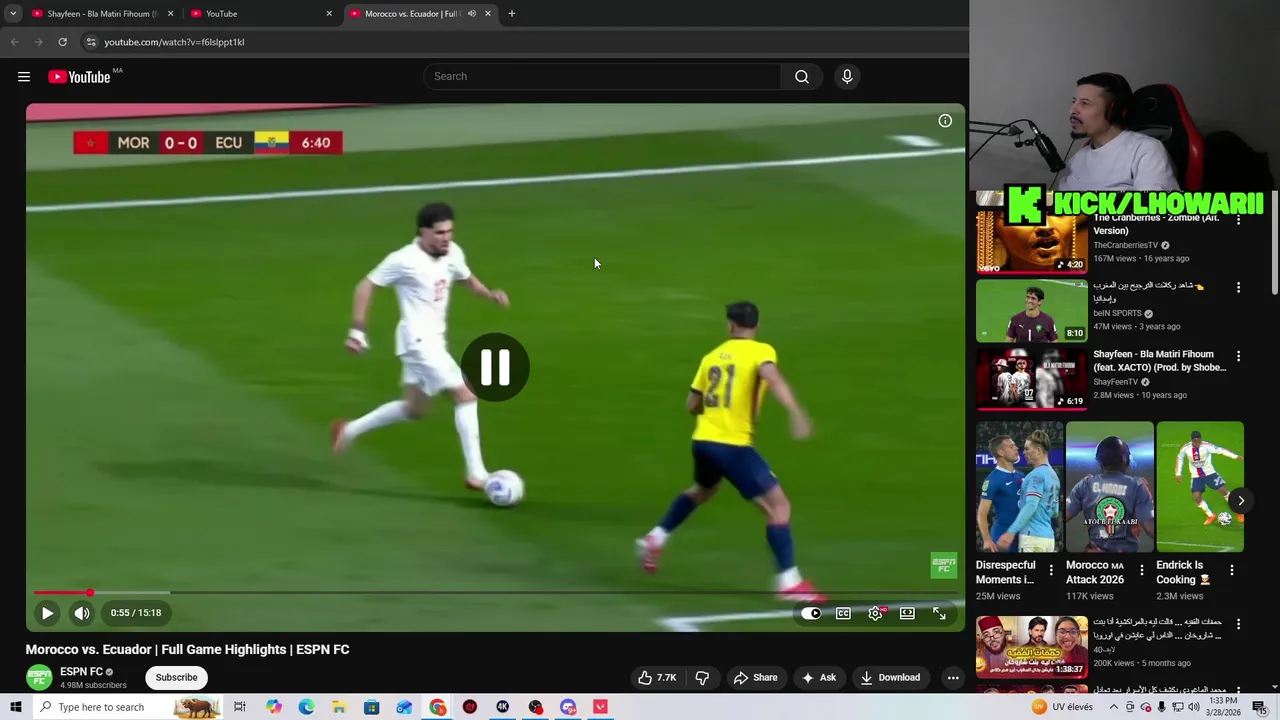1280x720 pixels.
Task: Open the 1:38:37 long video thumbnail
Action: (1031, 646)
